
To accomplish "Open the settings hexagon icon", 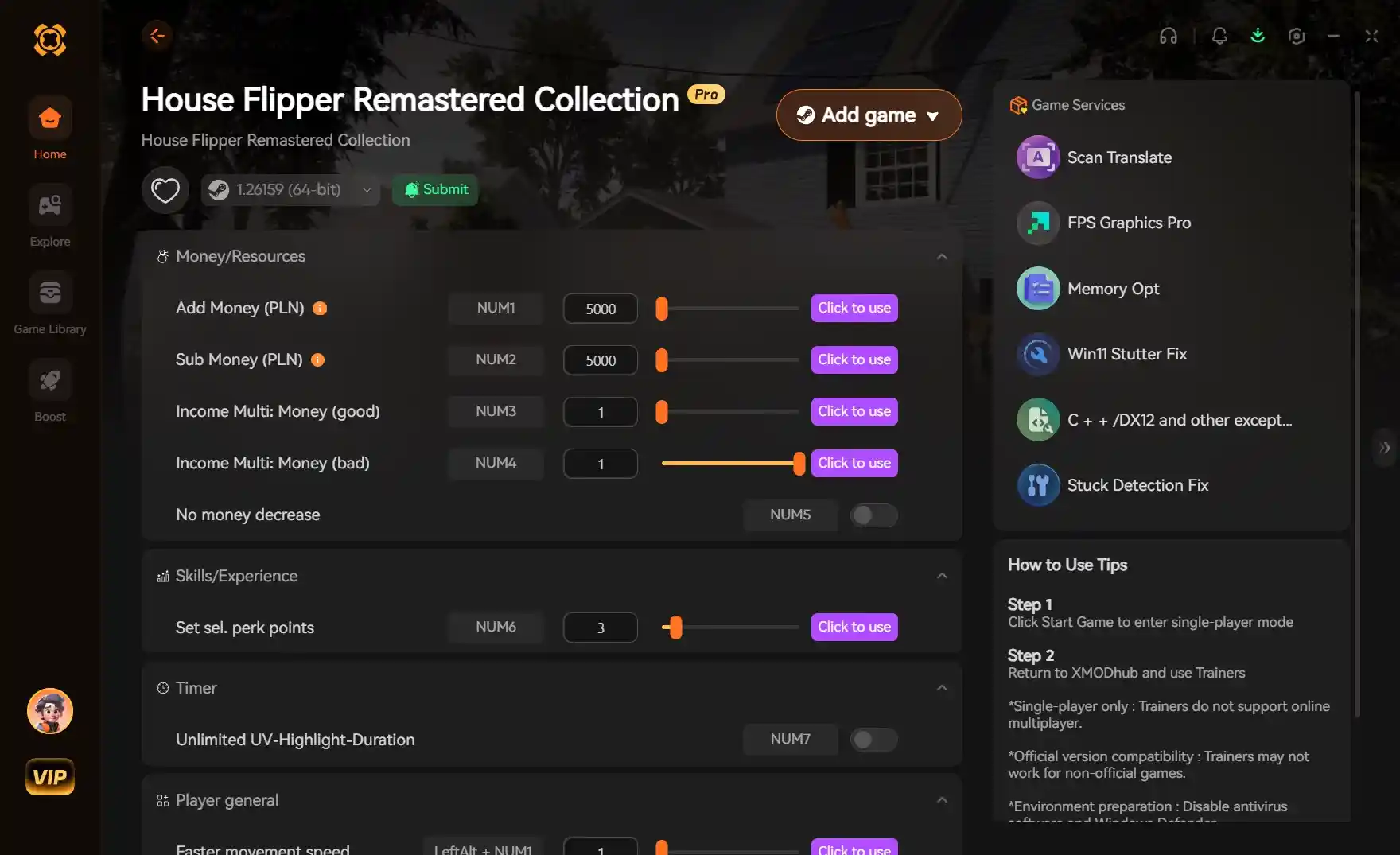I will click(x=1297, y=36).
